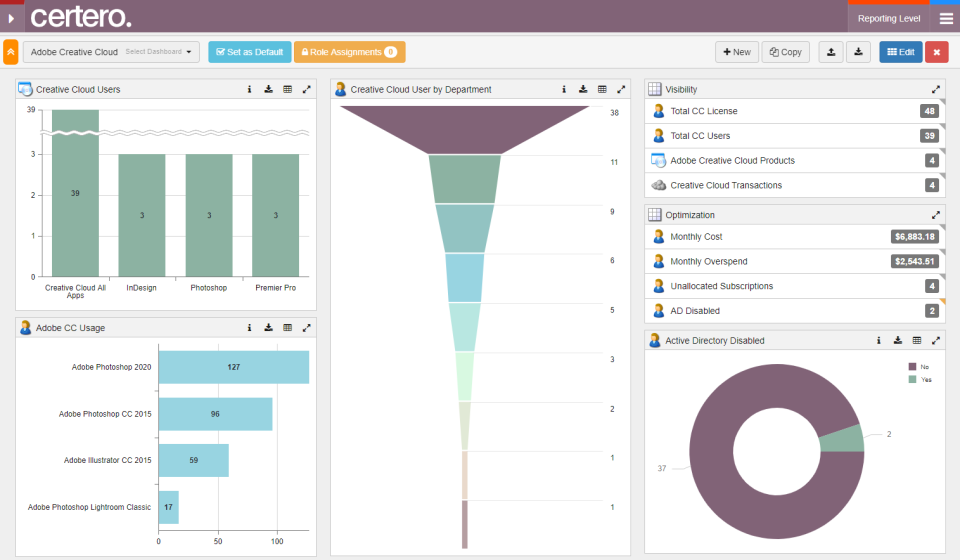Screen dimensions: 960x560
Task: Toggle the 'Yes' legend entry in donut chart
Action: (920, 379)
